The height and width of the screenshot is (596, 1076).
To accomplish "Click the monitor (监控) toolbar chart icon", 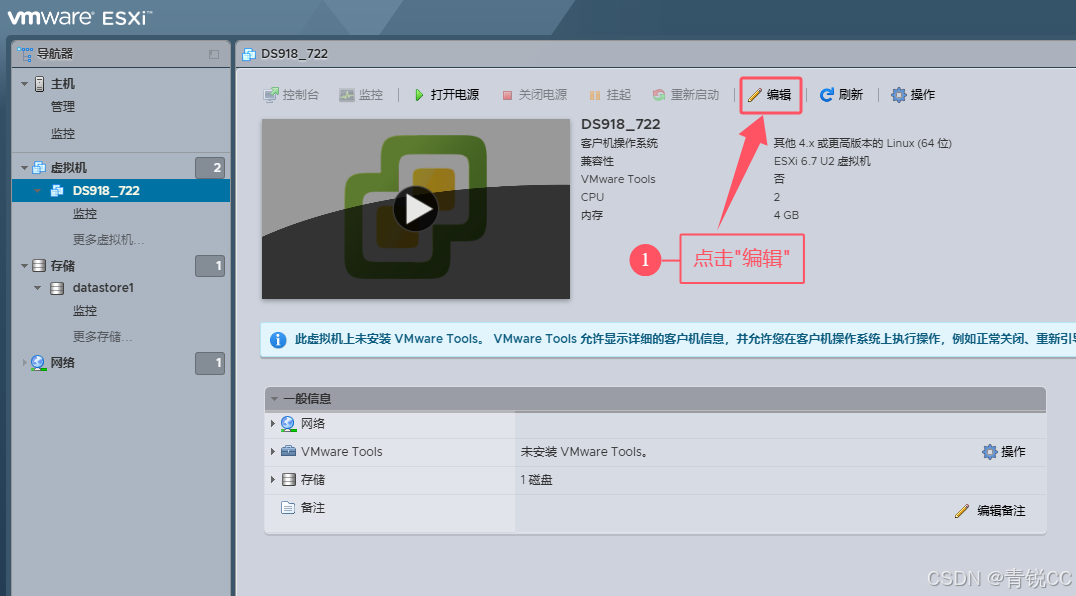I will click(347, 95).
